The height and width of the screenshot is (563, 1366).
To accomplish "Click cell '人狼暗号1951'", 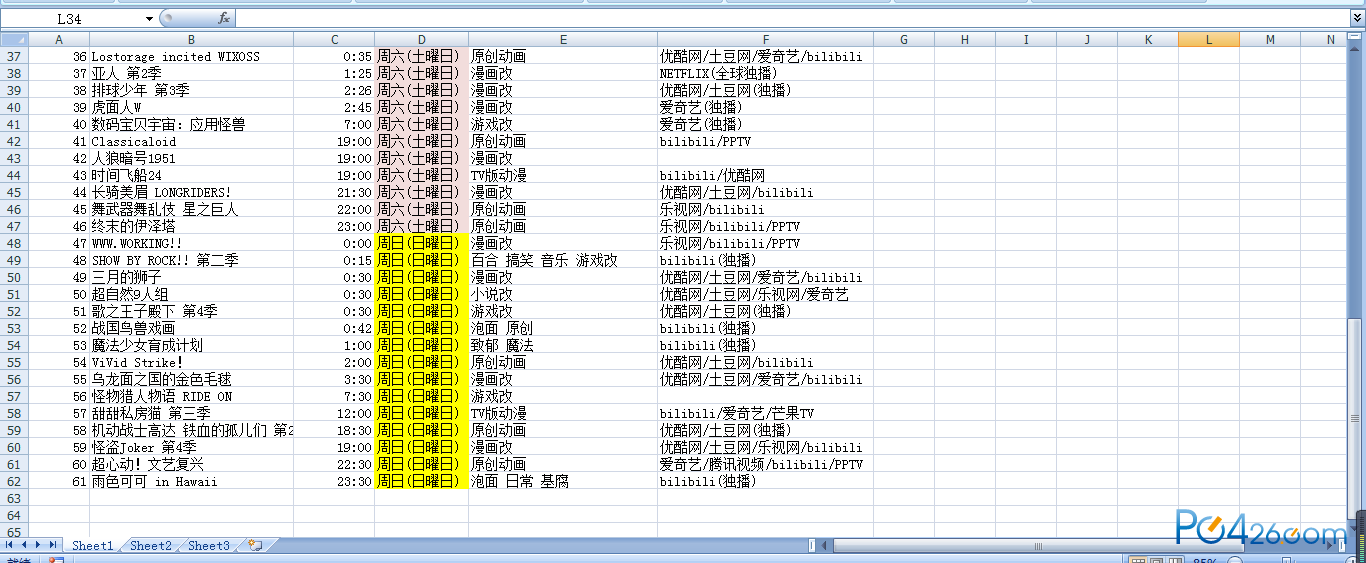I will click(x=192, y=158).
